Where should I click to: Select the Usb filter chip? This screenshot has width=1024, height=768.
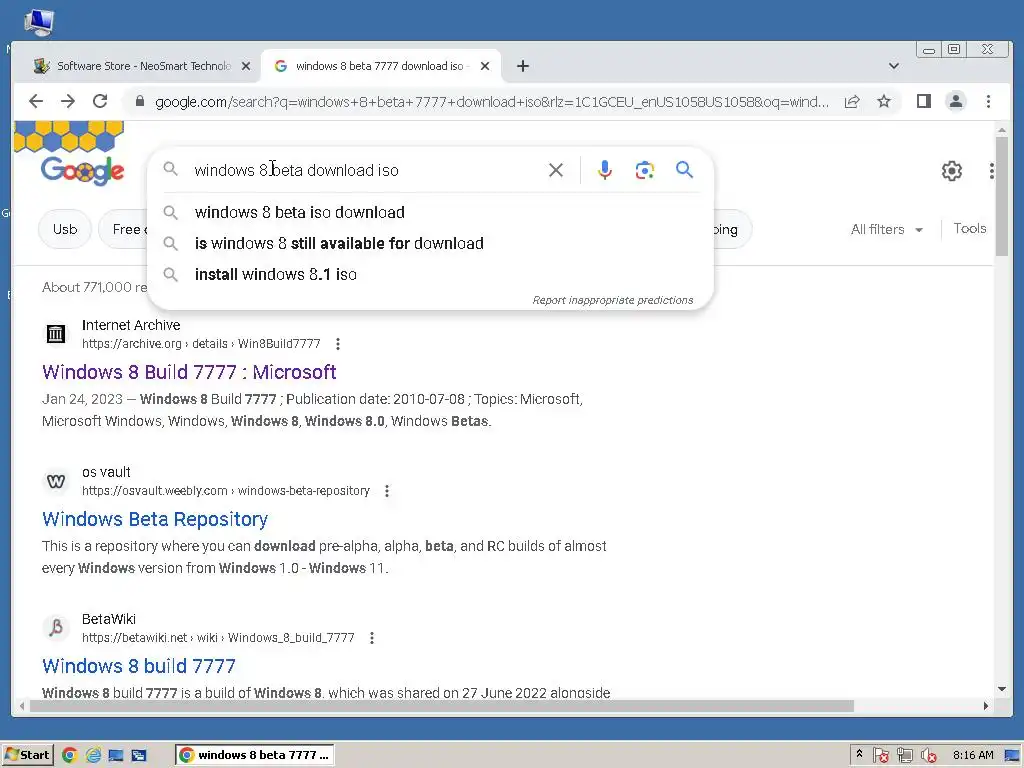coord(65,229)
